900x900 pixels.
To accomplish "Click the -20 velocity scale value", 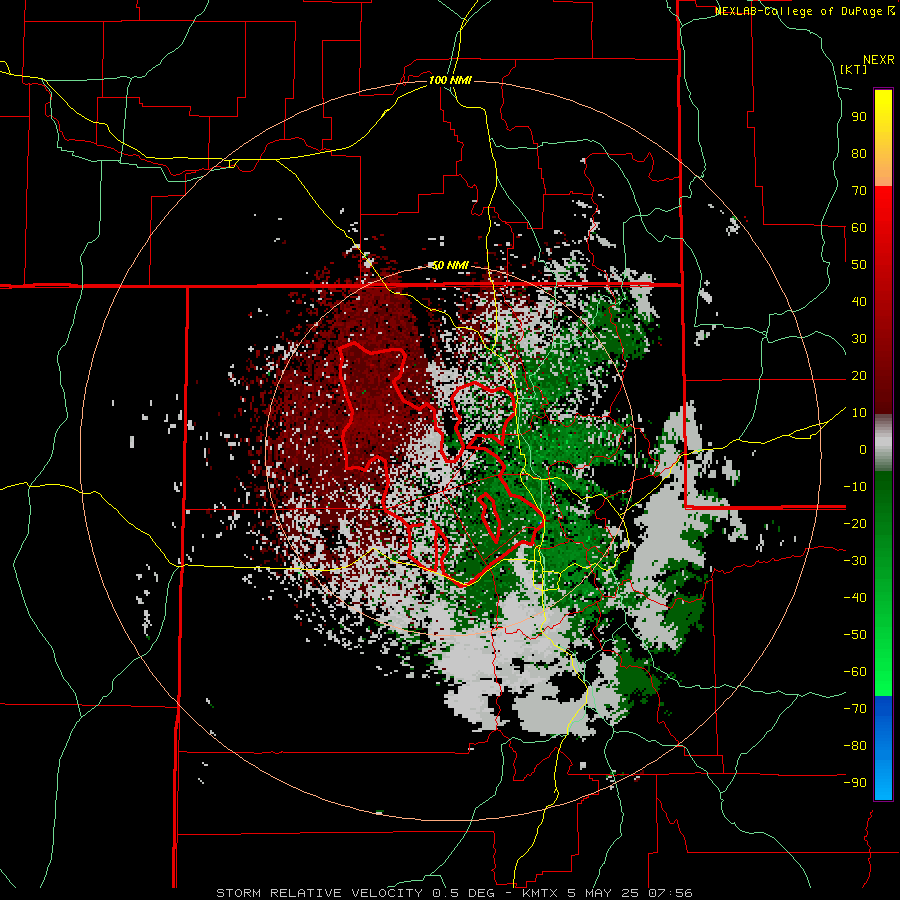I will (855, 523).
